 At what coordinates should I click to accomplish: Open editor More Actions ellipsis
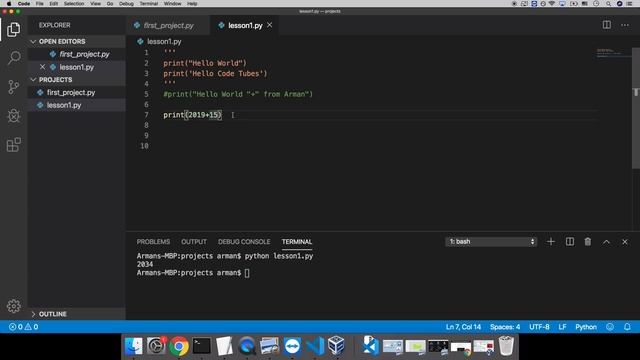point(624,25)
